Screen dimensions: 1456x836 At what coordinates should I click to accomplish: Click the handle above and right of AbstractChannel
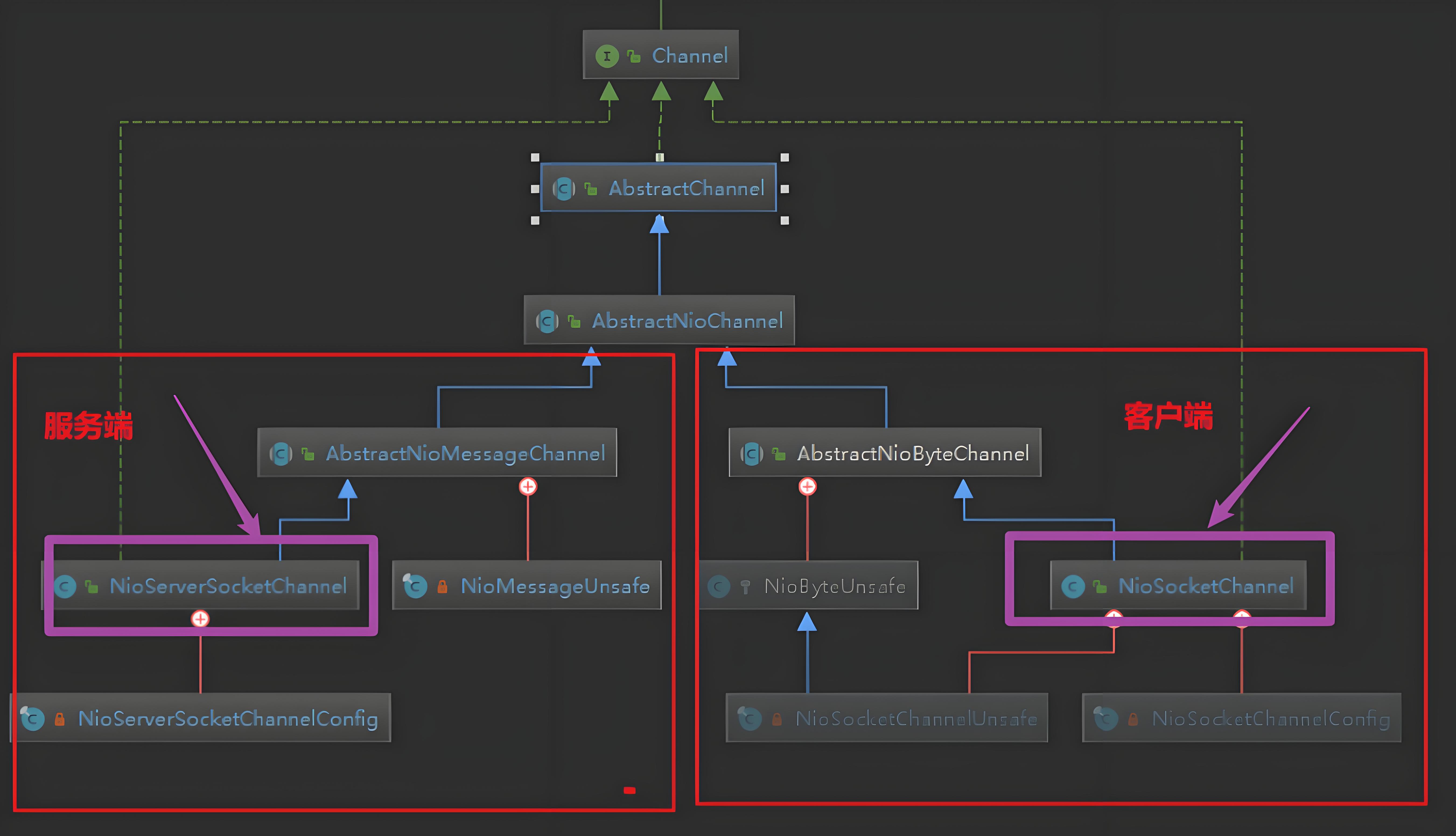tap(785, 157)
